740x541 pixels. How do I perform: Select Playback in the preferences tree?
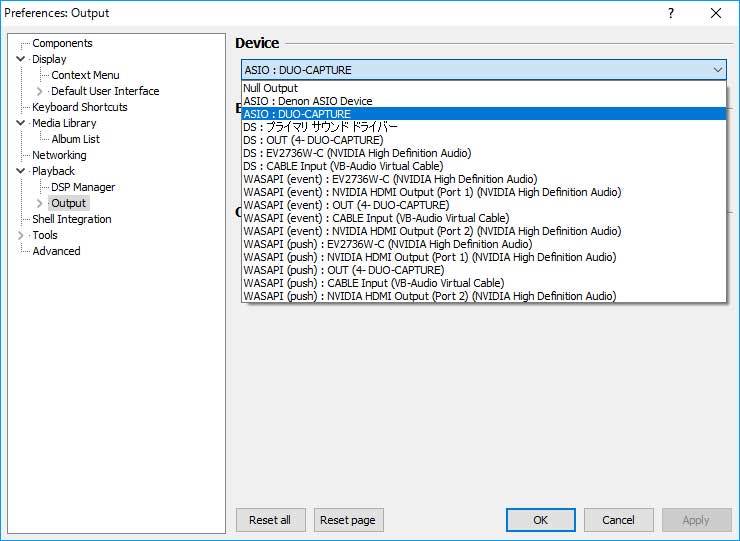click(x=53, y=171)
